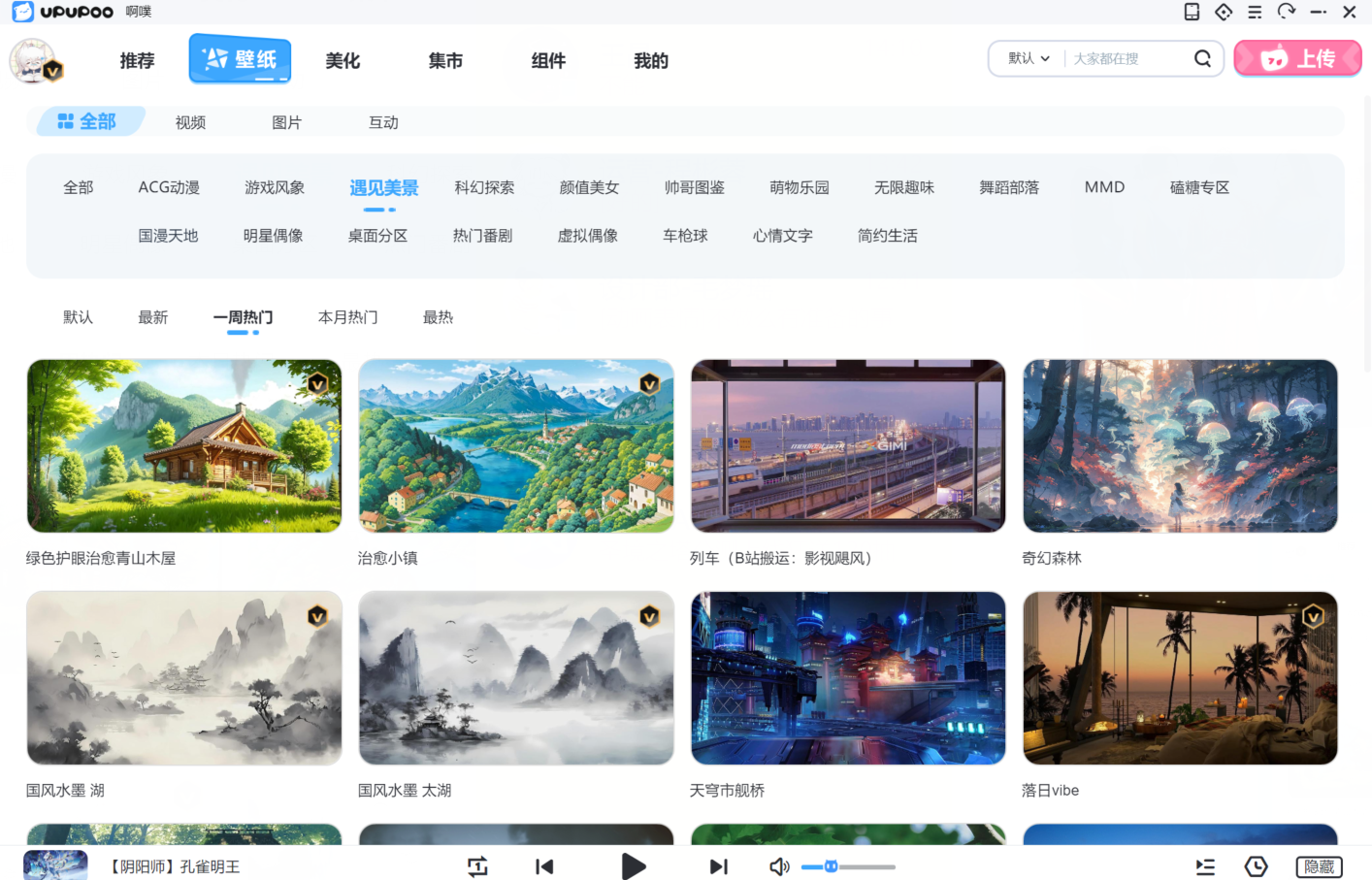
Task: Select the ACG动漫 category
Action: pyautogui.click(x=169, y=187)
